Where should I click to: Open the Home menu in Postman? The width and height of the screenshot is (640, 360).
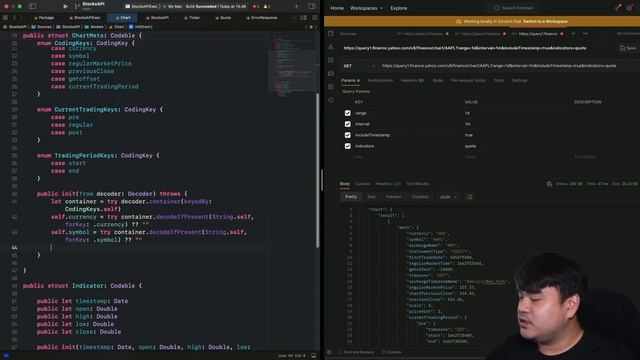pos(337,8)
